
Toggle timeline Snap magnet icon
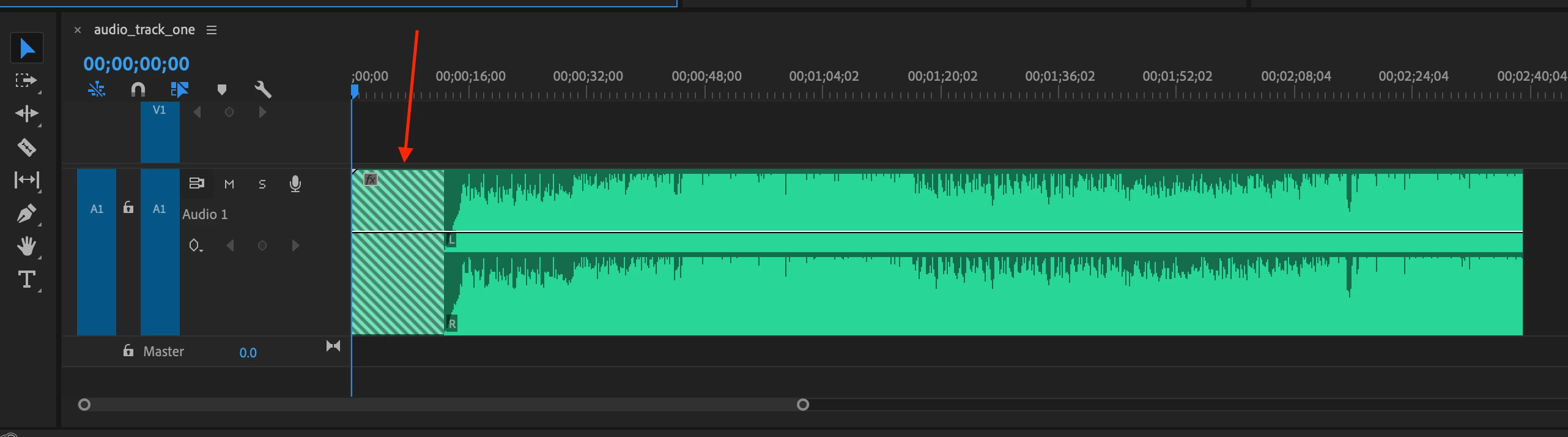138,90
